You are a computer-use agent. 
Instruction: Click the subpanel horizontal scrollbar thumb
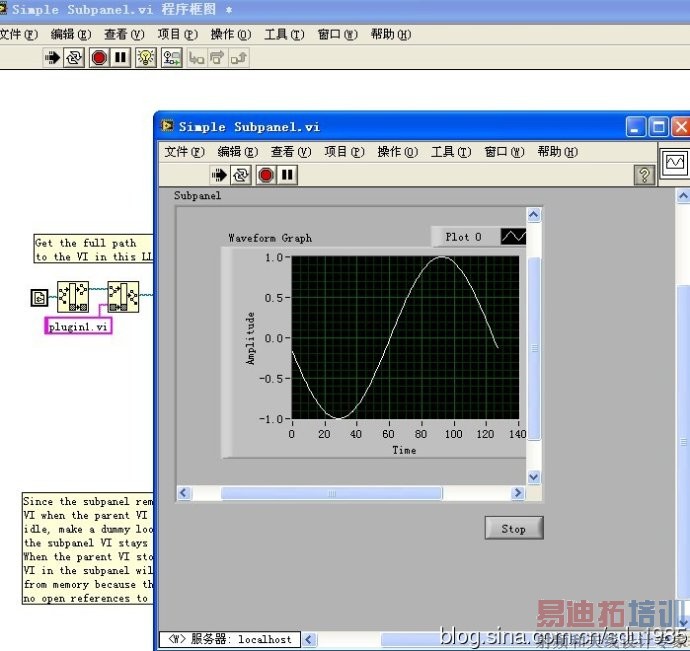point(331,493)
